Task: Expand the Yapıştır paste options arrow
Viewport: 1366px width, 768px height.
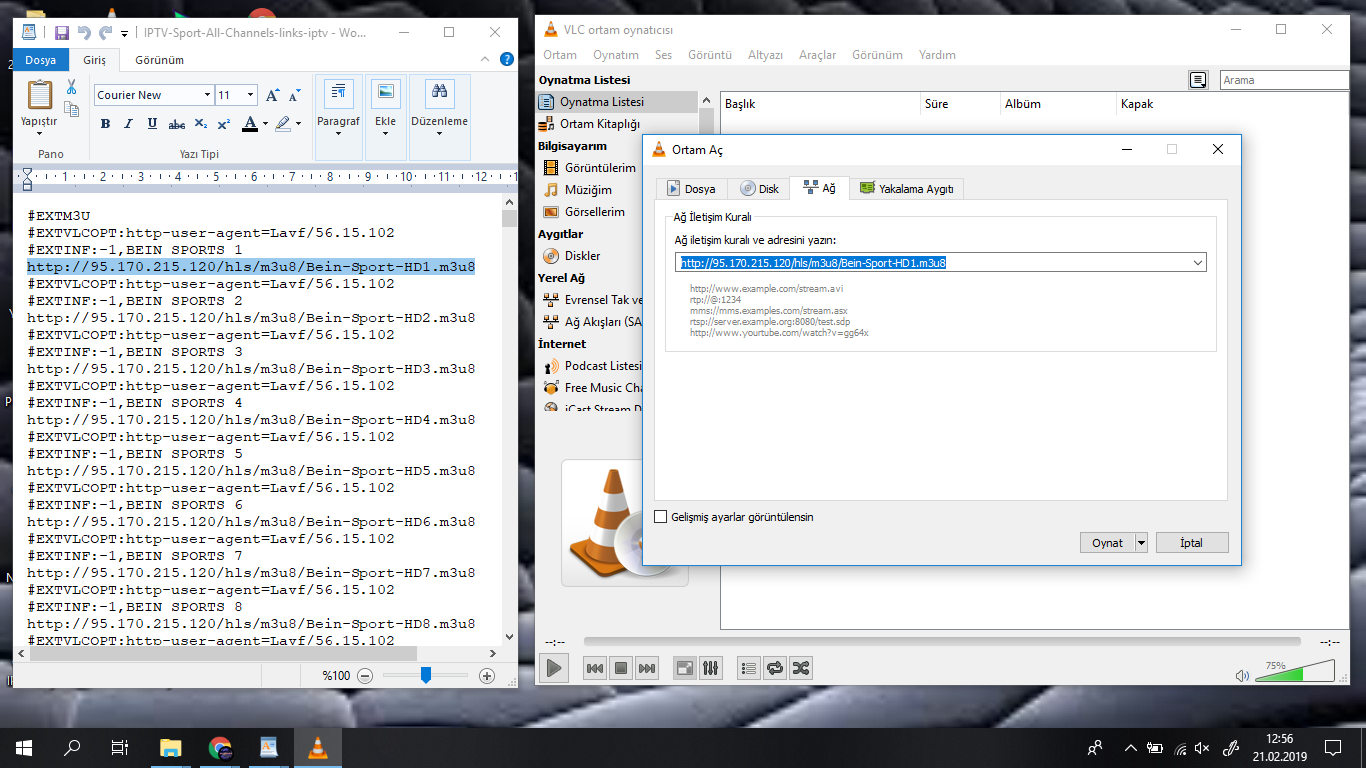Action: tap(40, 134)
